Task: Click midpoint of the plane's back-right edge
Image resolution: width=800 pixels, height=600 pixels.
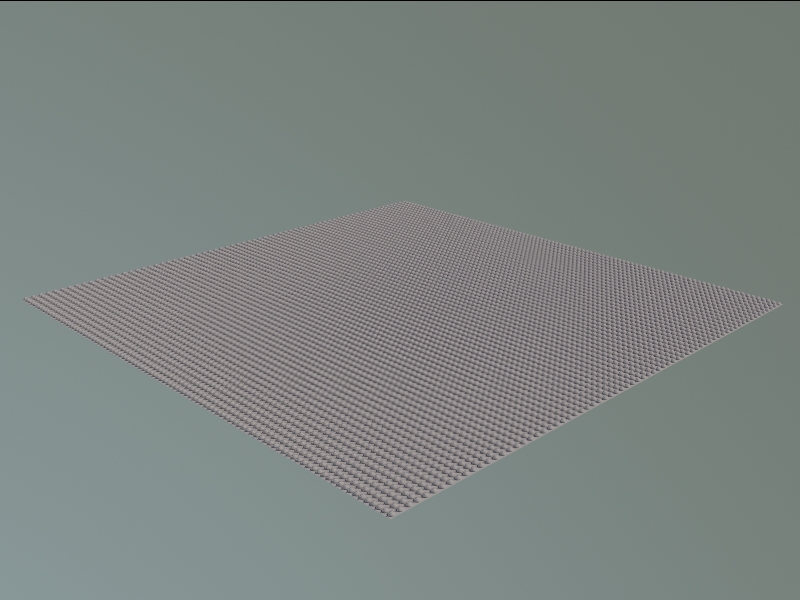Action: point(592,251)
